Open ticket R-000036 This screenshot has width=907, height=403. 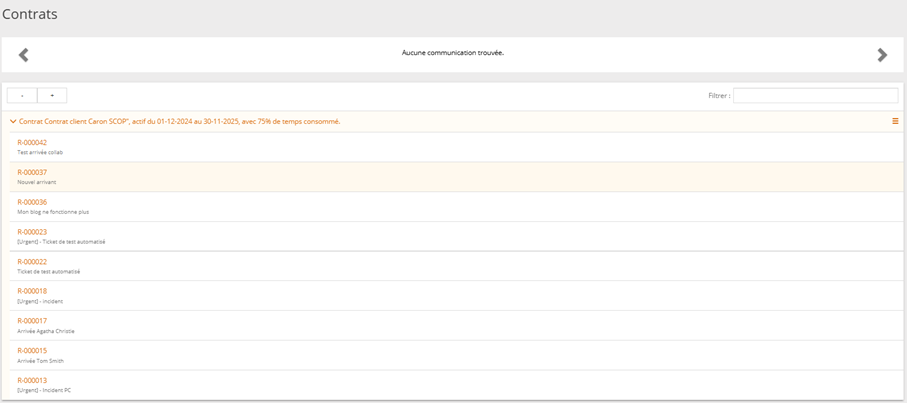coord(32,202)
